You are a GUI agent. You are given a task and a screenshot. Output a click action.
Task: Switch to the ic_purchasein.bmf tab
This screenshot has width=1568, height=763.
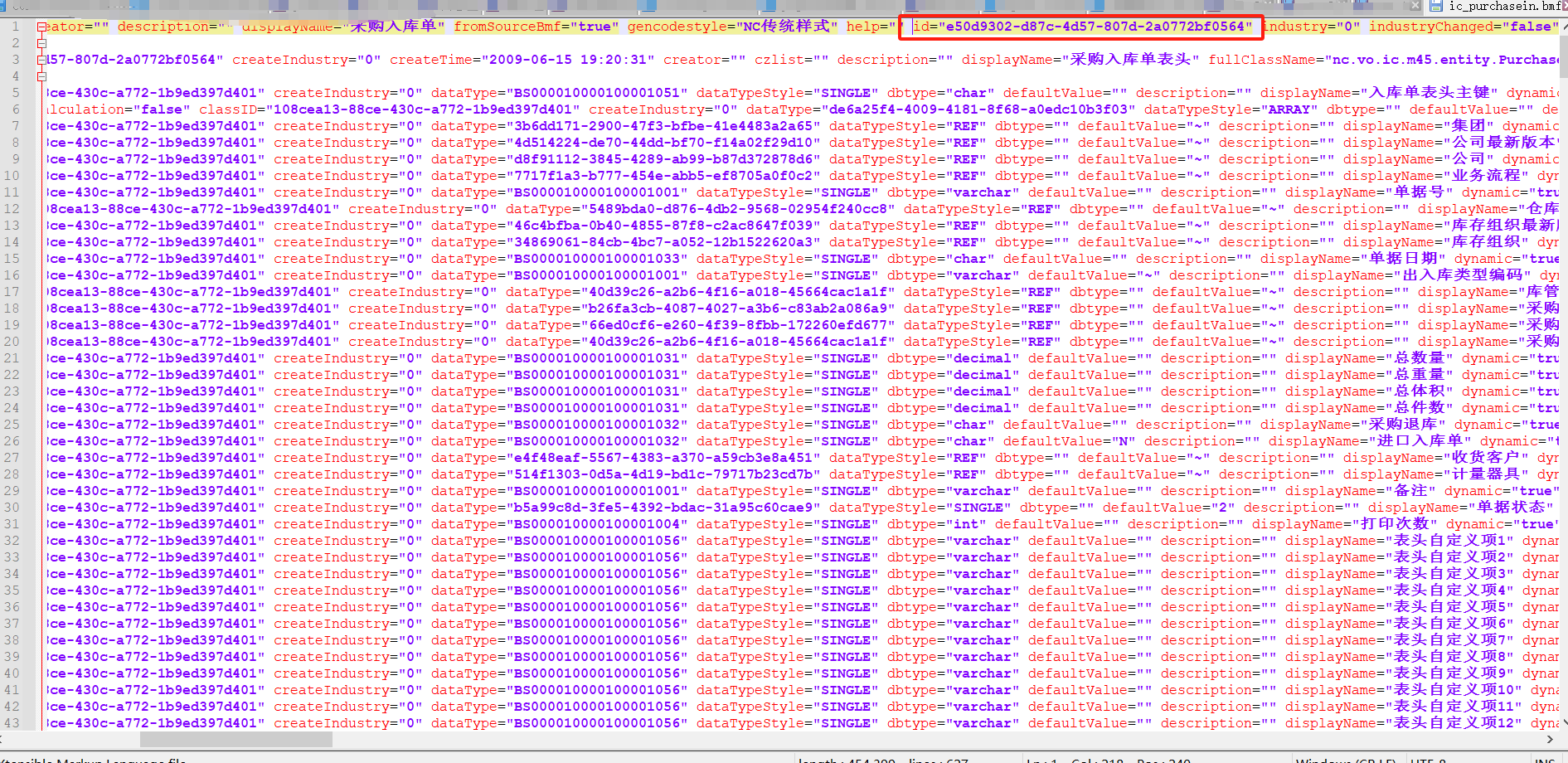(x=1496, y=7)
